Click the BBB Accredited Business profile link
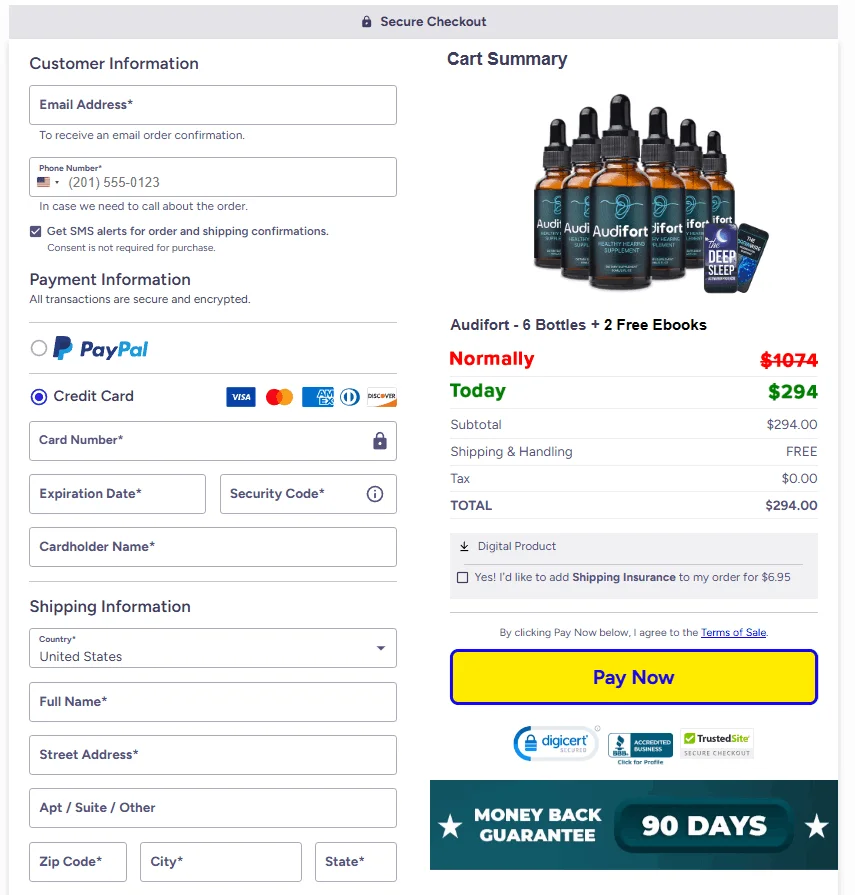The height and width of the screenshot is (895, 855). click(x=640, y=743)
